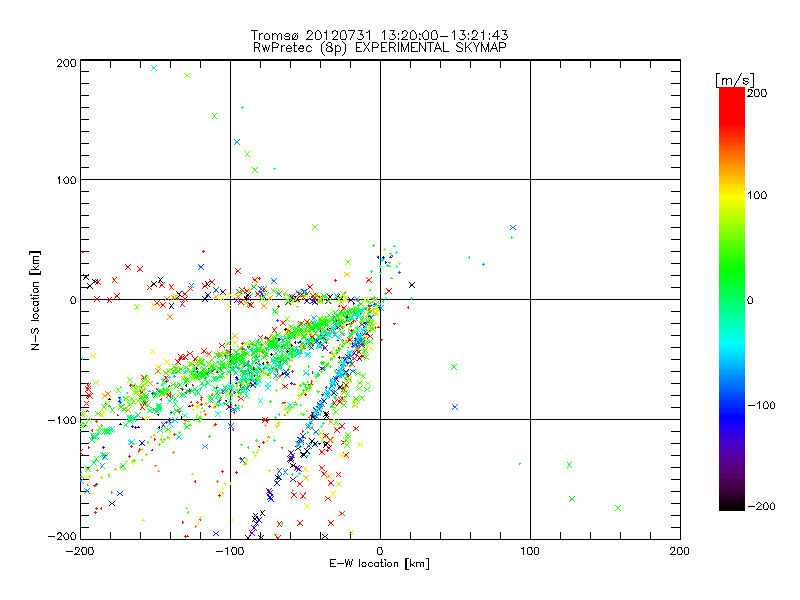Select the colorbar tick label "200"
This screenshot has height=600, width=800.
click(x=757, y=93)
